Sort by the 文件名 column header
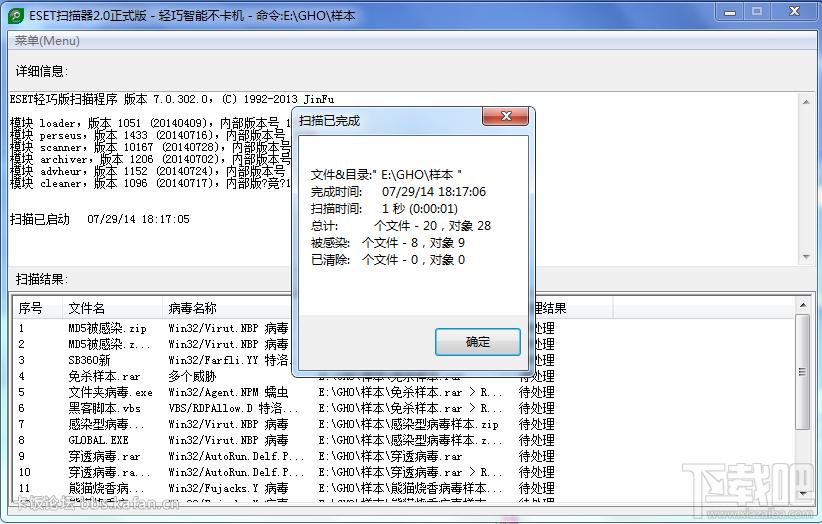Viewport: 822px width, 524px height. click(x=112, y=308)
